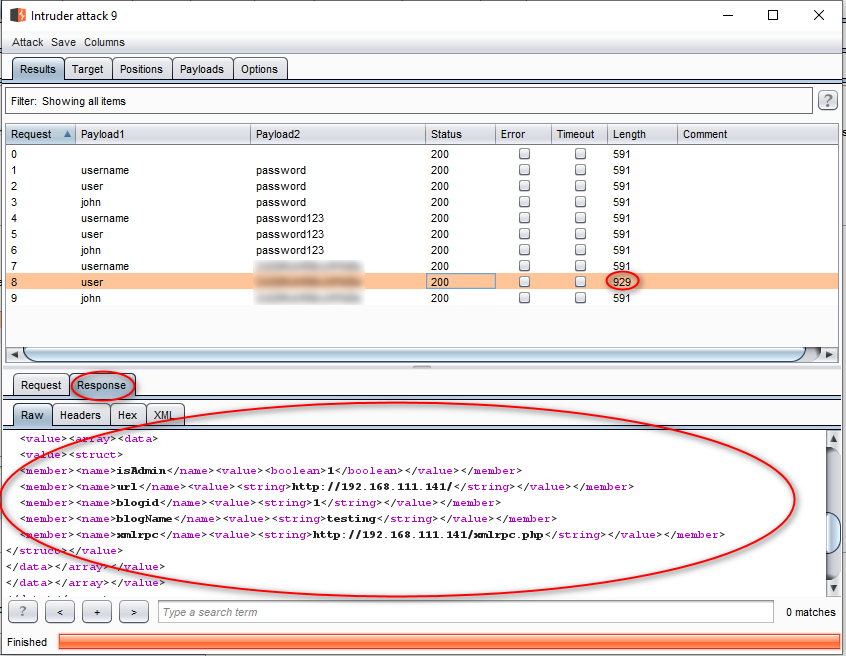Open the filter help question mark icon
Viewport: 846px width, 656px height.
tap(827, 101)
